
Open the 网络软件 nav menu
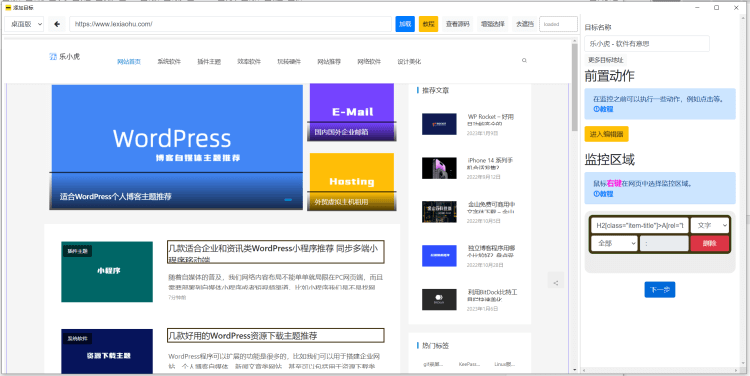click(369, 62)
